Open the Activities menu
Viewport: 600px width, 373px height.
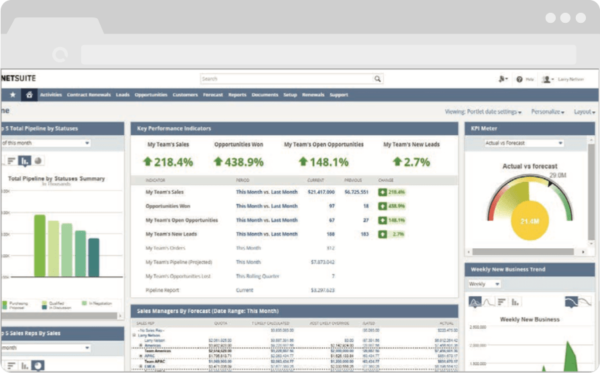pyautogui.click(x=51, y=95)
